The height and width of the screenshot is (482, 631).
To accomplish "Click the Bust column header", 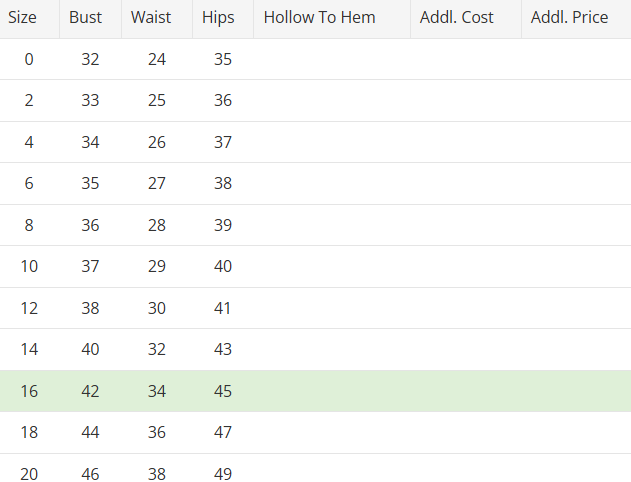I will 86,18.
